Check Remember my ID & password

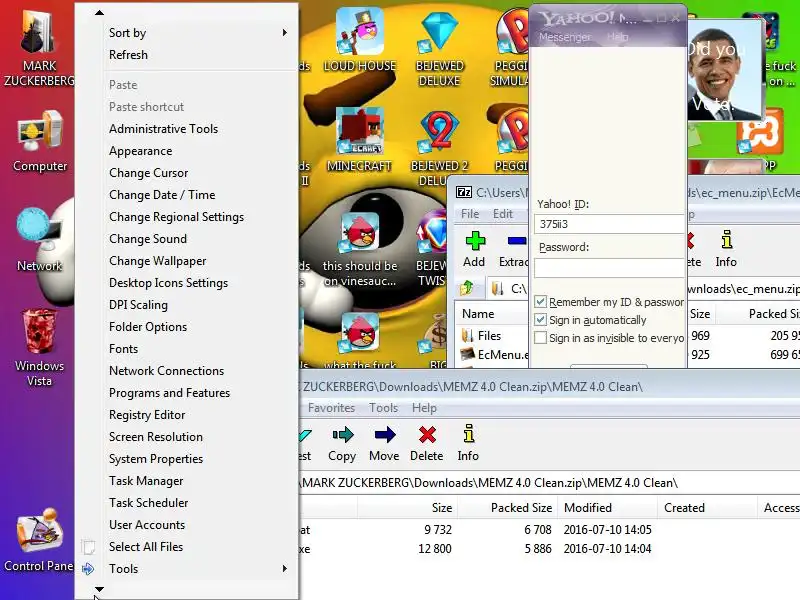point(540,302)
